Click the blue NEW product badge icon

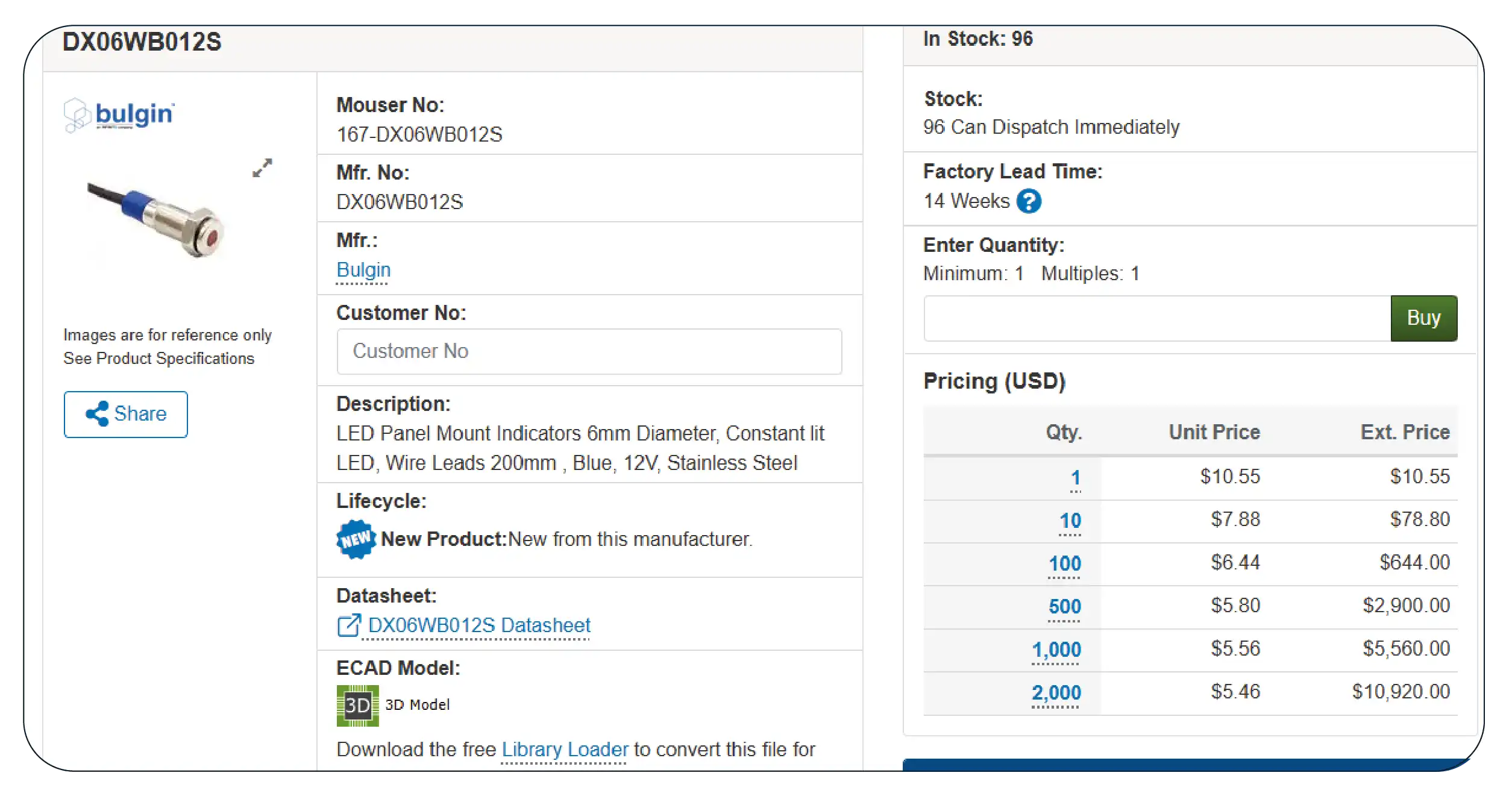point(356,539)
